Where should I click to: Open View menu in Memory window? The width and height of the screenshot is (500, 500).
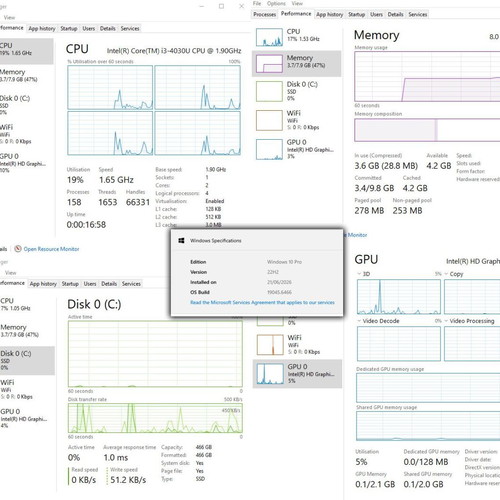pos(297,3)
